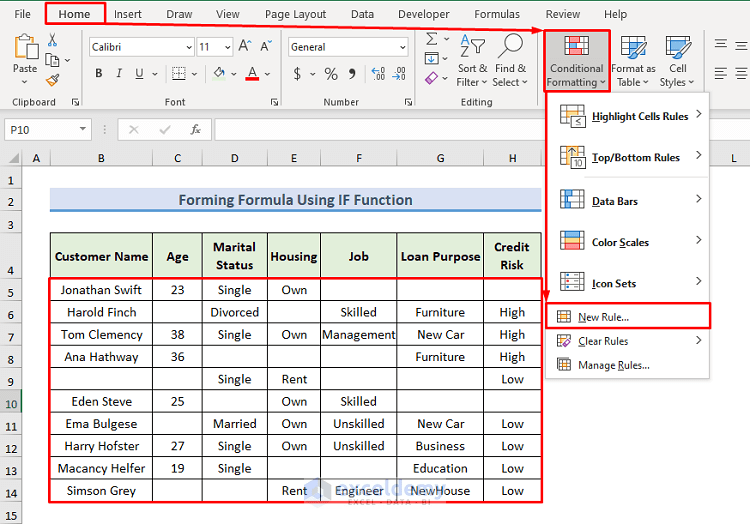This screenshot has height=524, width=750.
Task: Toggle Italic formatting
Action: click(119, 74)
